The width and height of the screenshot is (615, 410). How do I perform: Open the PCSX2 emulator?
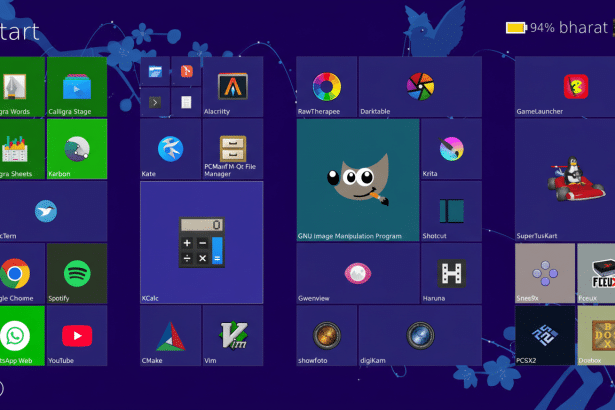tap(545, 336)
